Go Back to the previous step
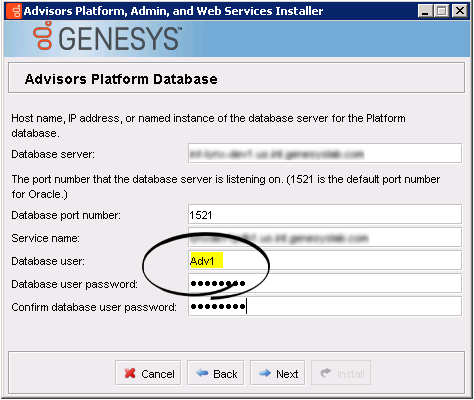Viewport: 474px width, 400px height. click(216, 373)
